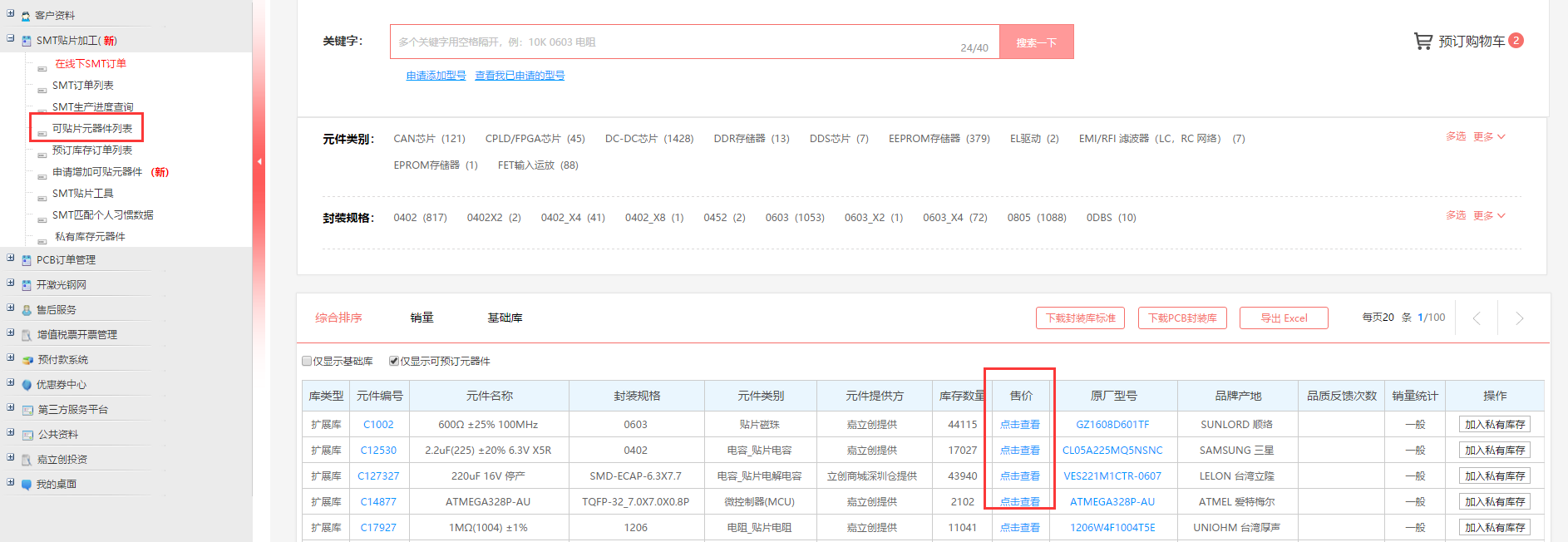This screenshot has height=542, width=1568.
Task: Switch to 基础库 tab
Action: pyautogui.click(x=505, y=318)
